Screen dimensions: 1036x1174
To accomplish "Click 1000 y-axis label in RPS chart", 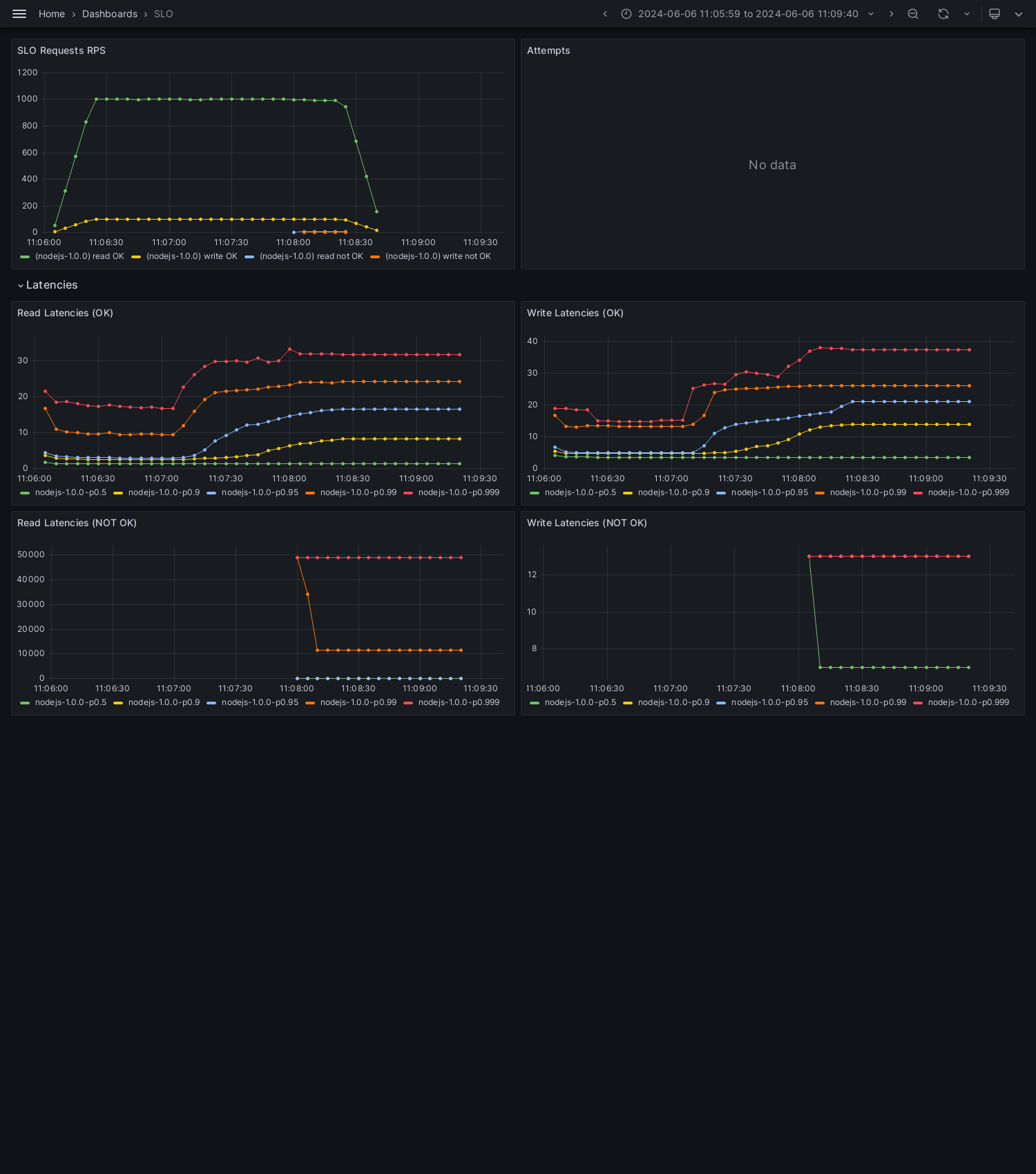I will click(28, 99).
